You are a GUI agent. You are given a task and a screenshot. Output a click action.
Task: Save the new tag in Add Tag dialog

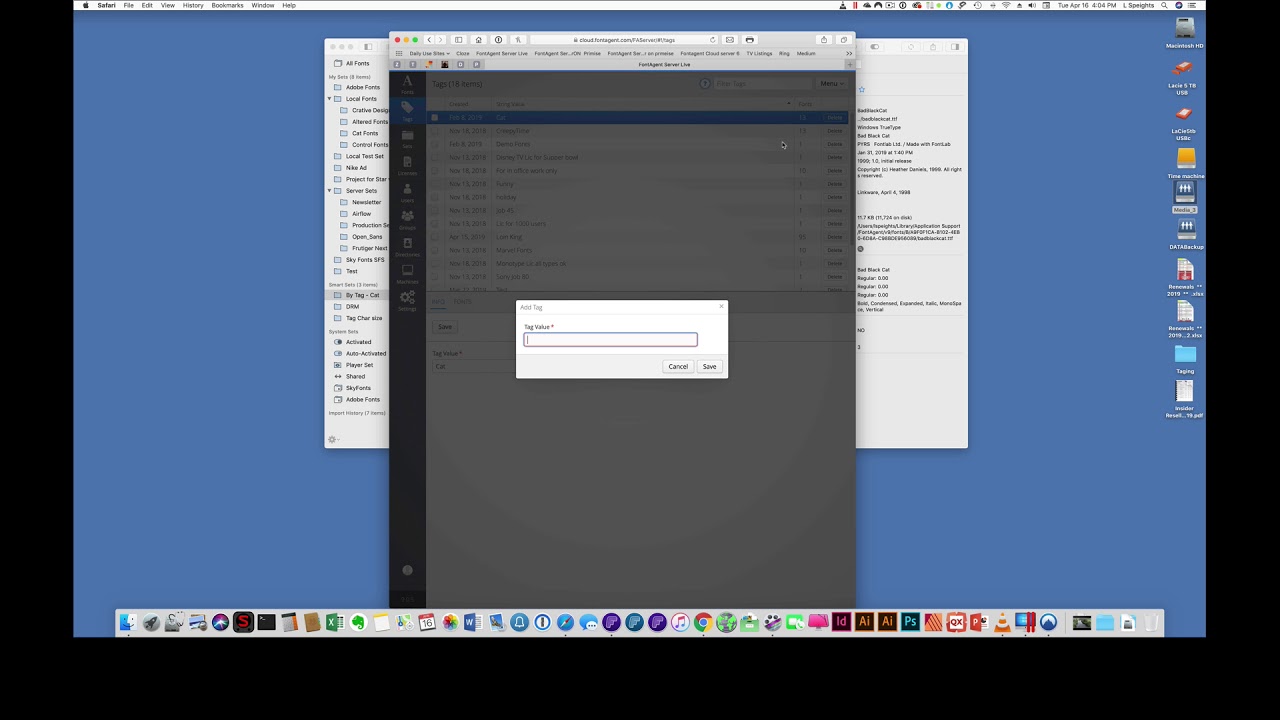click(709, 367)
